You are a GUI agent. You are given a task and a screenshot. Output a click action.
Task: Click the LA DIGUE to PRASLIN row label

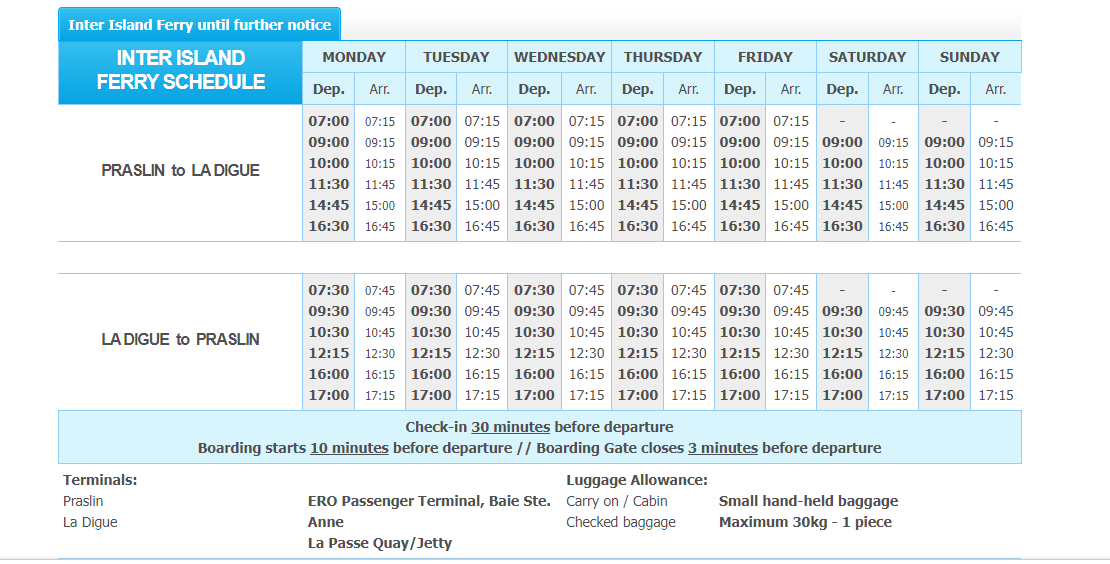pyautogui.click(x=181, y=340)
